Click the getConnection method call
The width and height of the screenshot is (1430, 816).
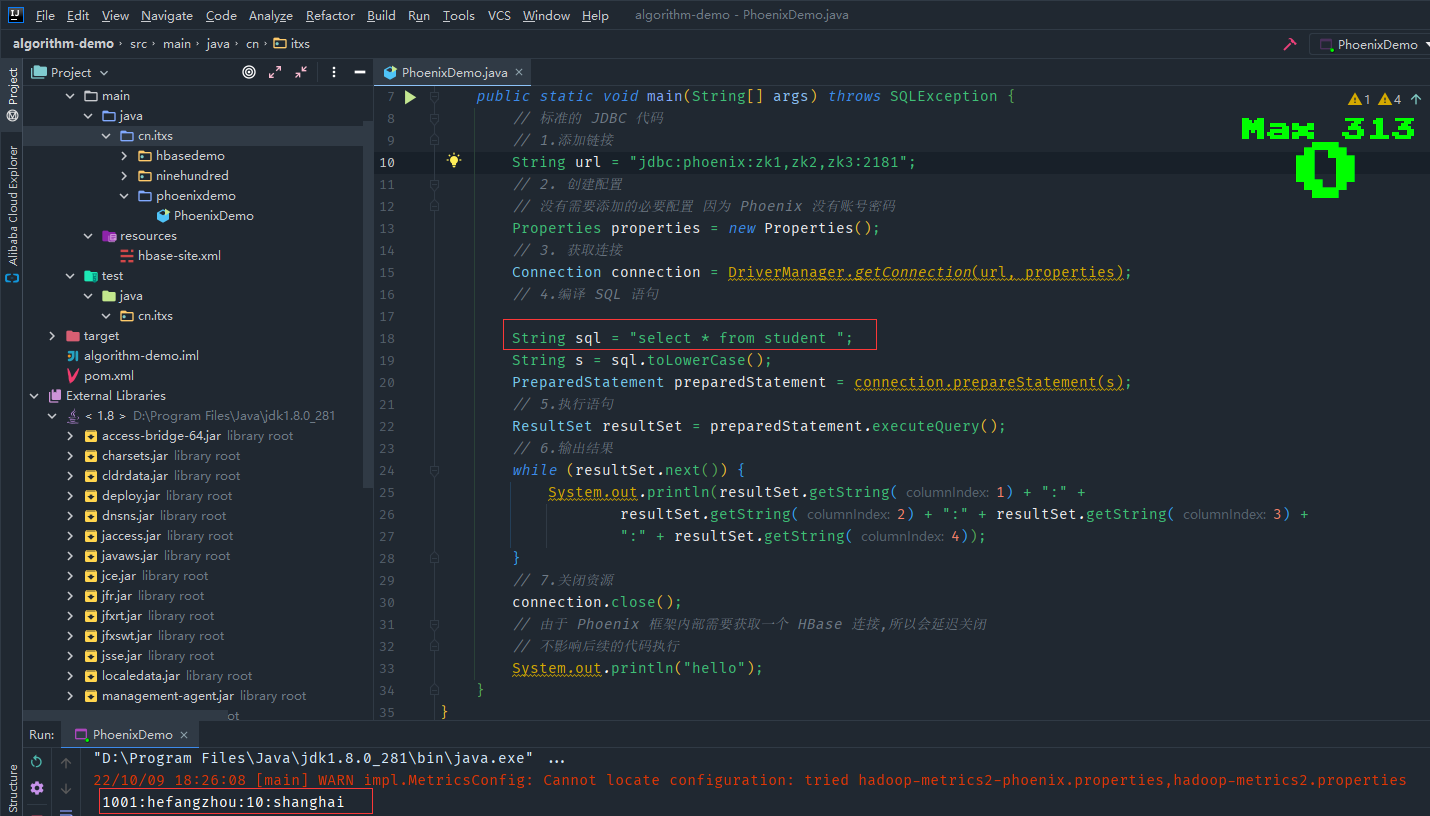(913, 272)
